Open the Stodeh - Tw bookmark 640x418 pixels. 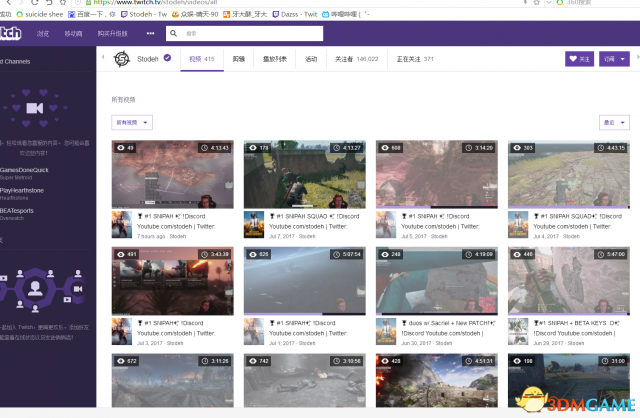pos(144,14)
